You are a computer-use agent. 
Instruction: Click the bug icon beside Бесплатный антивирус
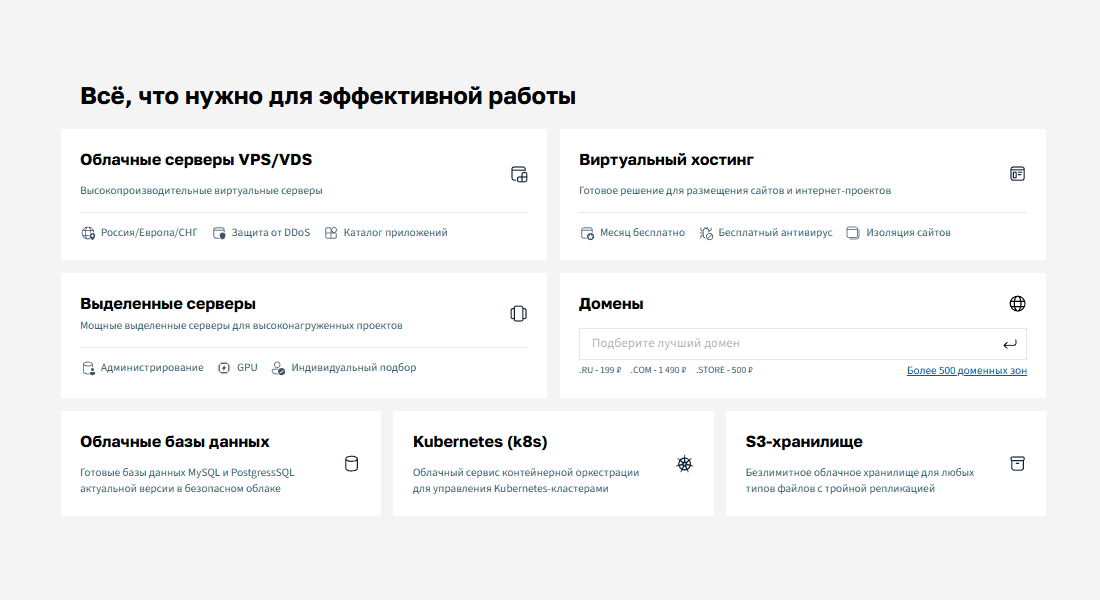coord(706,233)
